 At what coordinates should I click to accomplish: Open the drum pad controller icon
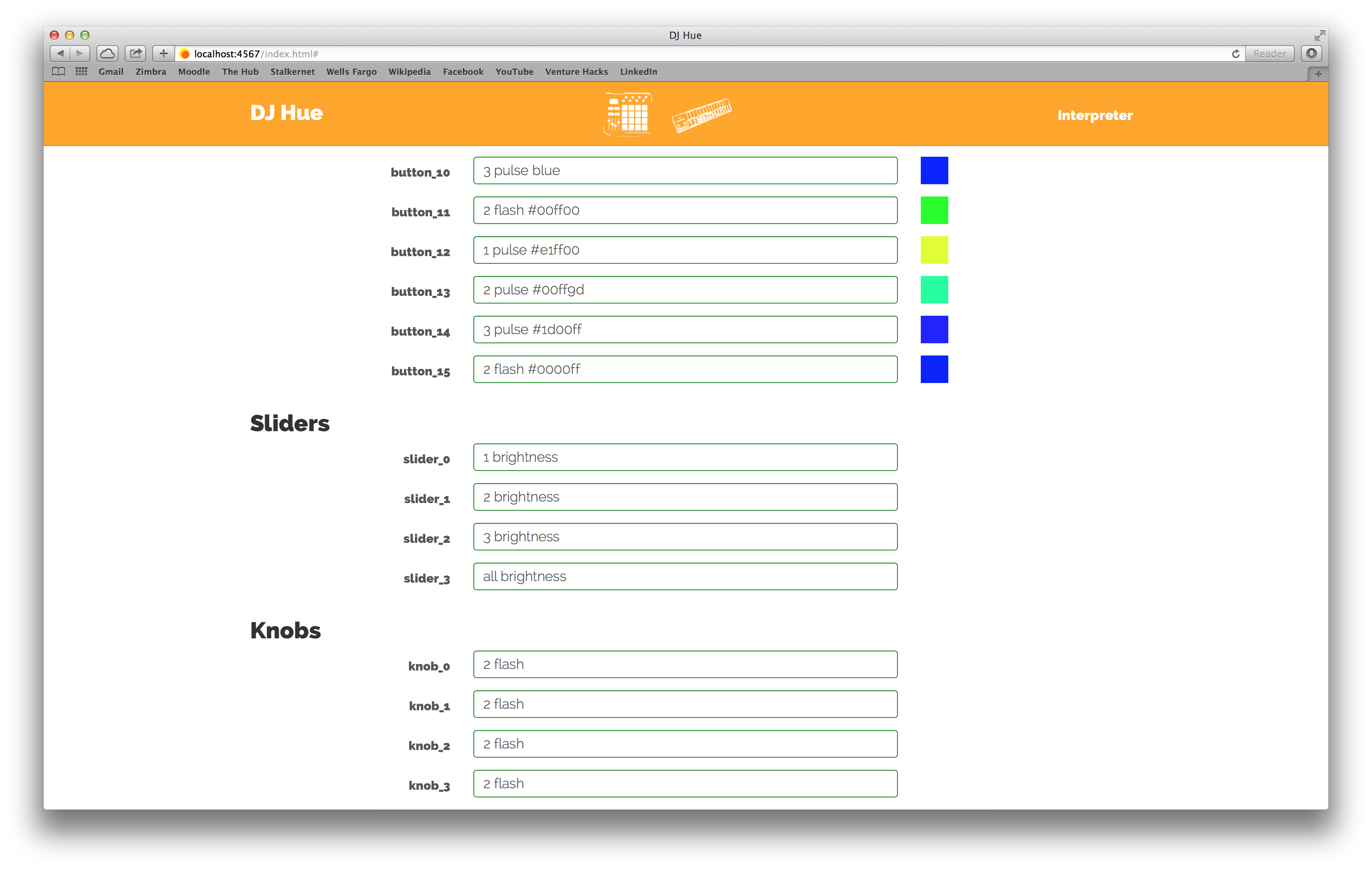(627, 114)
